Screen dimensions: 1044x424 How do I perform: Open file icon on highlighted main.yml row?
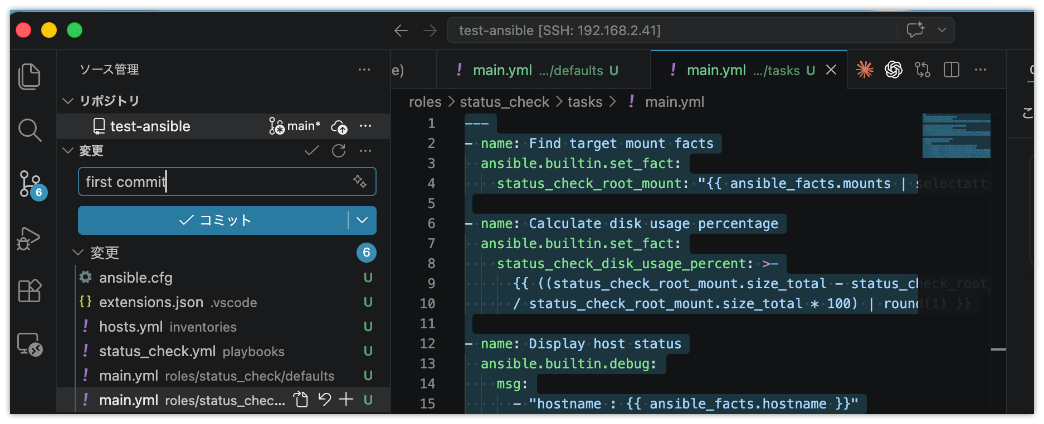click(302, 400)
